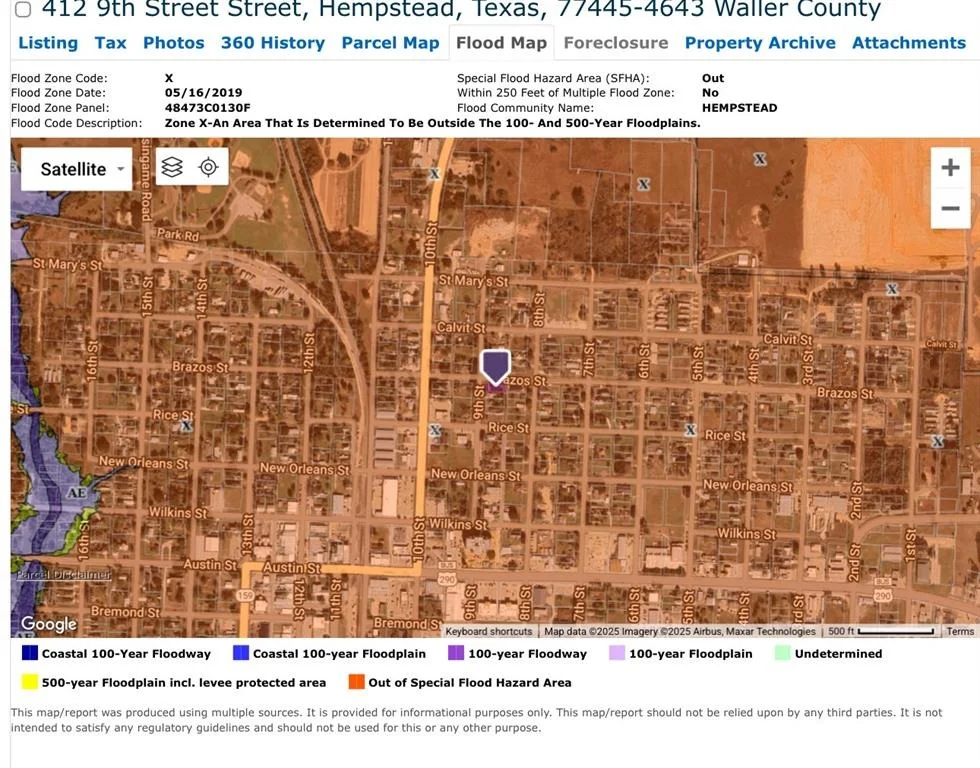The image size is (980, 768).
Task: Open the Foreclosure tab
Action: 616,42
